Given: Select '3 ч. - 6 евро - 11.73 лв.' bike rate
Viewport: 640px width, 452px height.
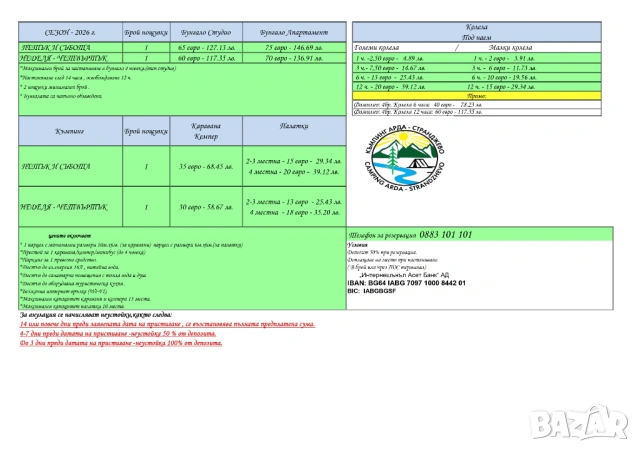Looking at the screenshot, I should 504,68.
